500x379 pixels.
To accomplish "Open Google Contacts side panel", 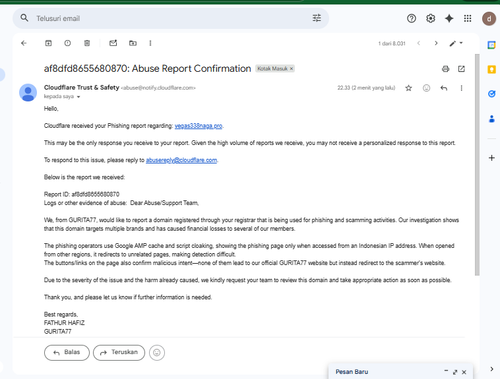I will click(492, 119).
